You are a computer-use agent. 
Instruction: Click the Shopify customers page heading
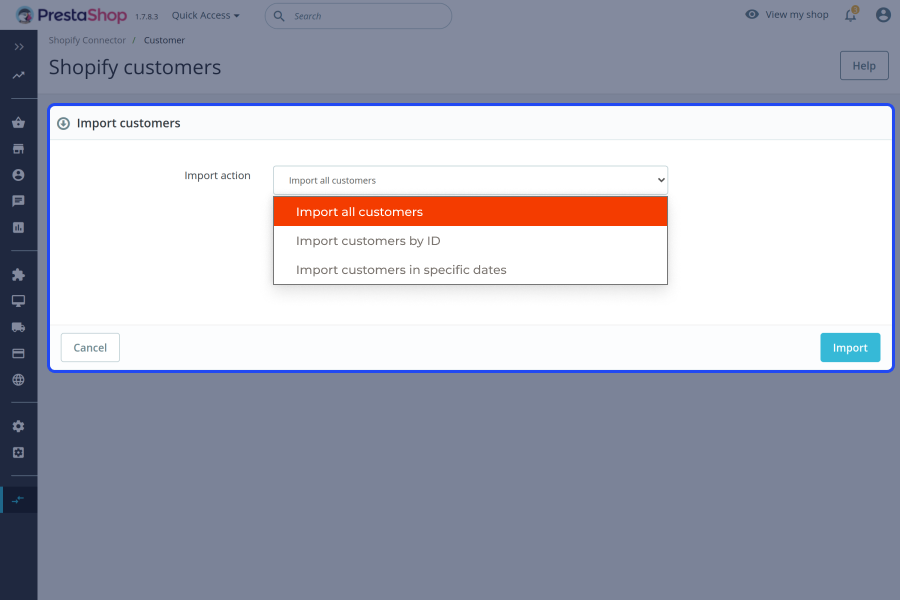coord(135,68)
